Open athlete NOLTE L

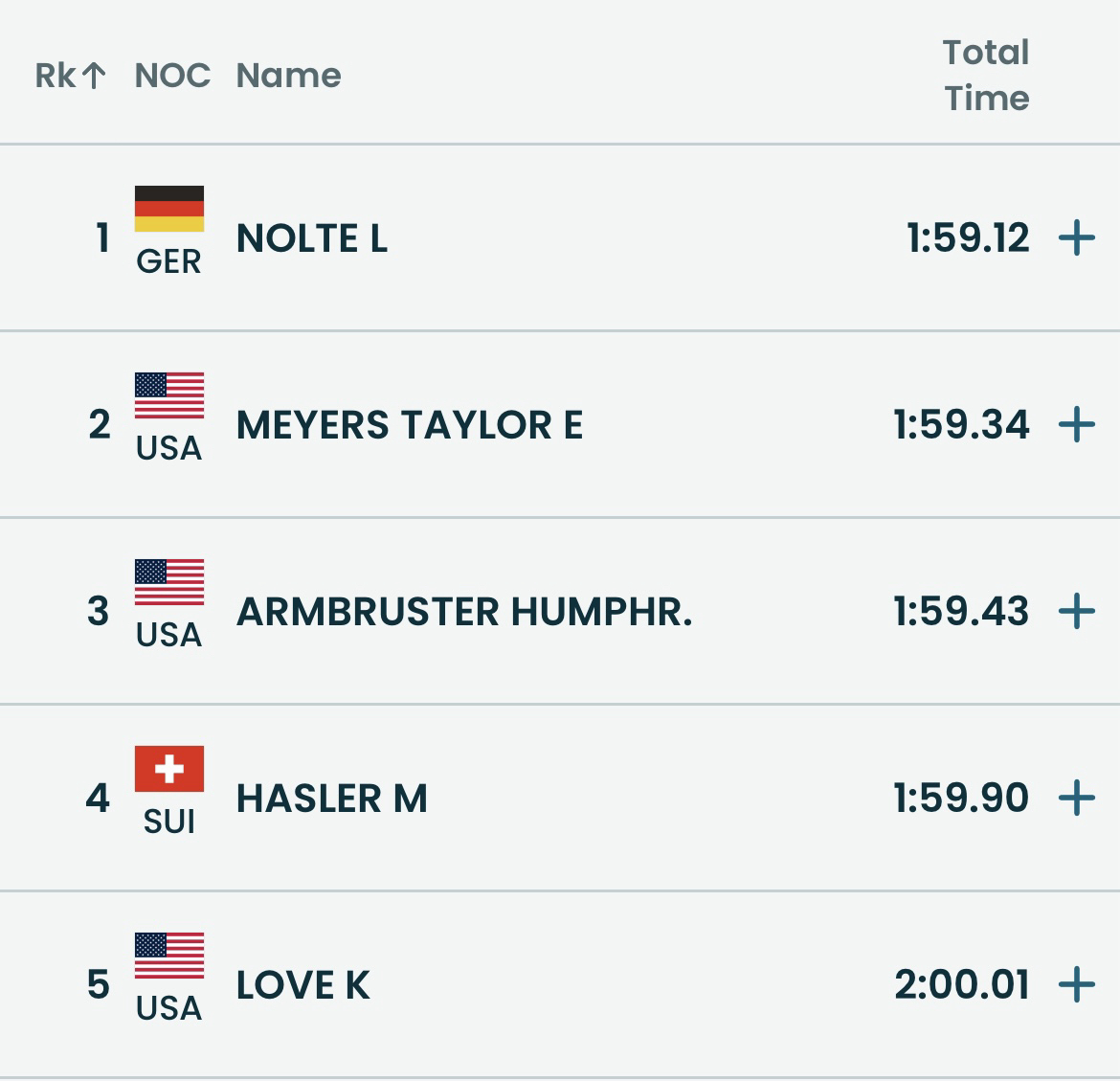[x=312, y=238]
